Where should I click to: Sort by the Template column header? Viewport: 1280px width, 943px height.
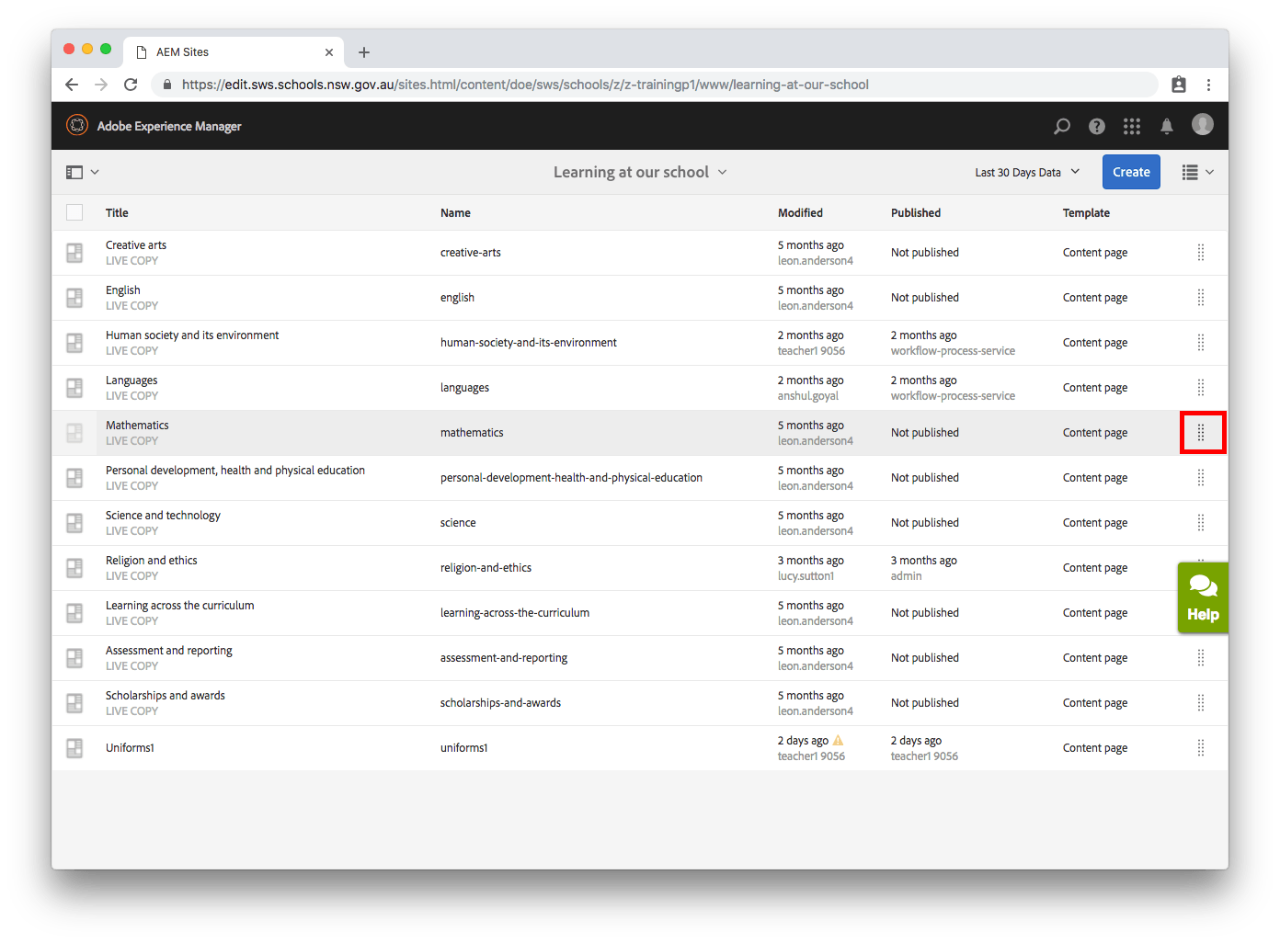(x=1086, y=213)
